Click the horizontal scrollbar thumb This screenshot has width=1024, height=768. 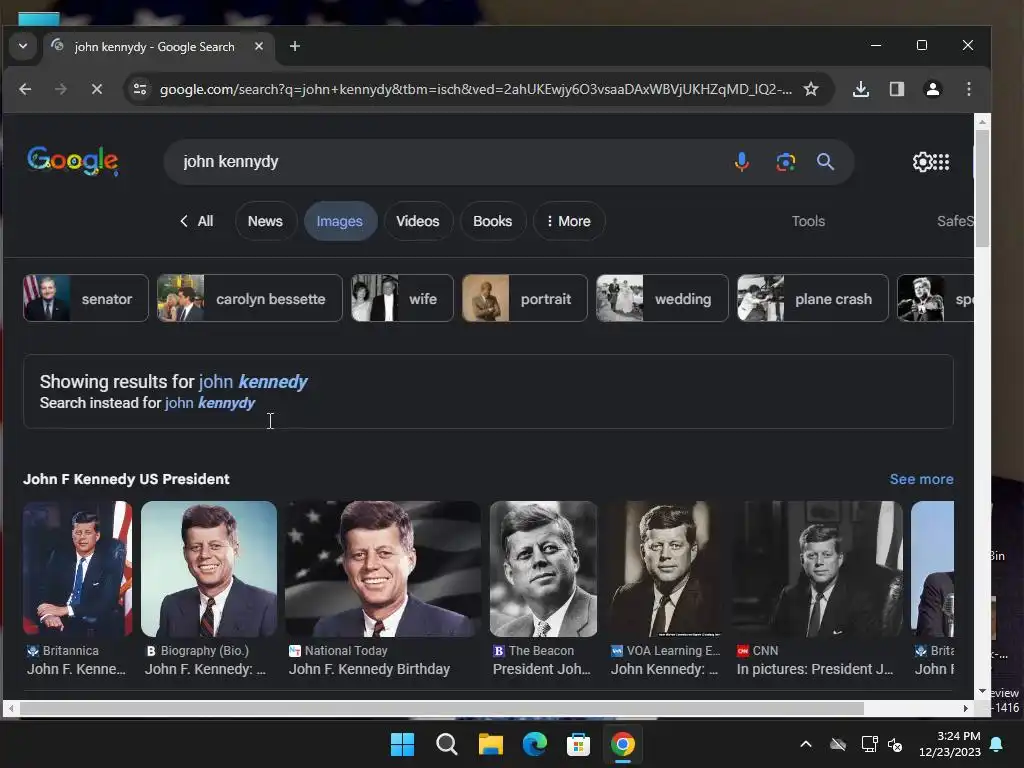(441, 709)
